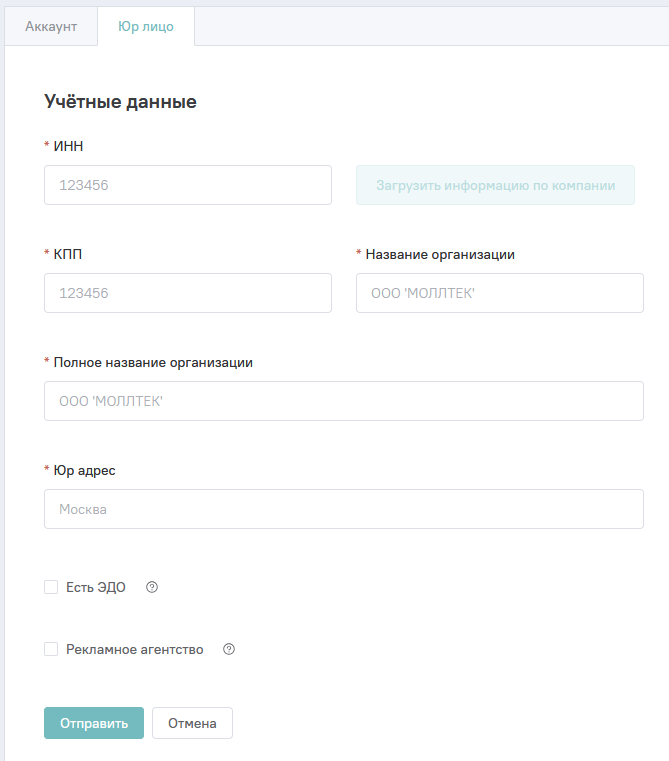Open the help icon beside Рекламное агентство
Image resolution: width=669 pixels, height=761 pixels.
pyautogui.click(x=229, y=649)
